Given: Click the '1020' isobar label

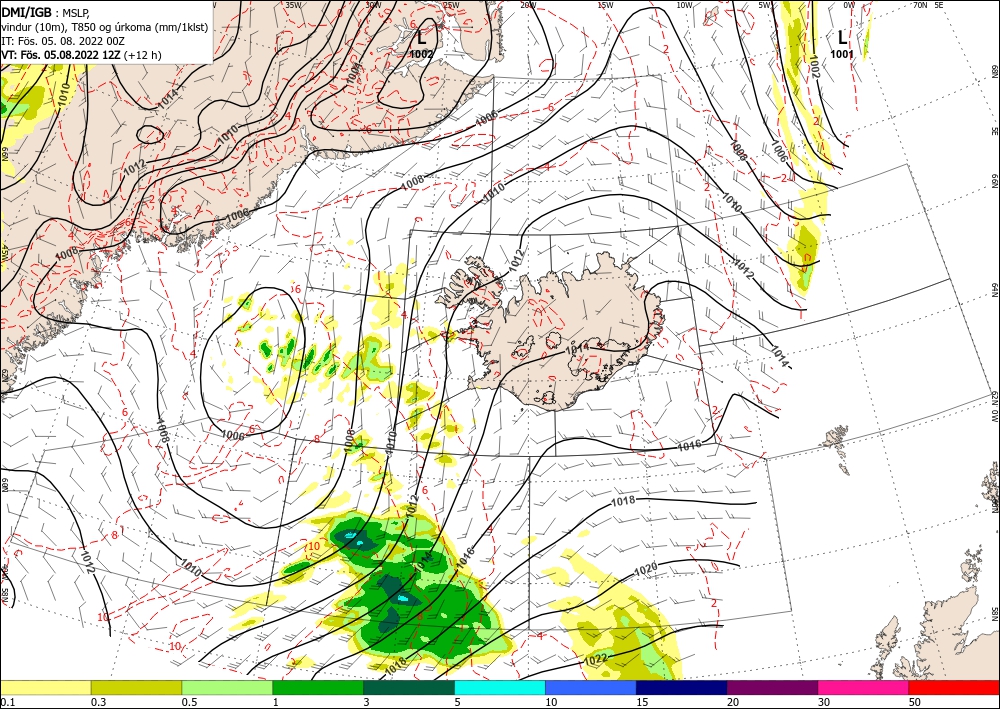Looking at the screenshot, I should 645,569.
